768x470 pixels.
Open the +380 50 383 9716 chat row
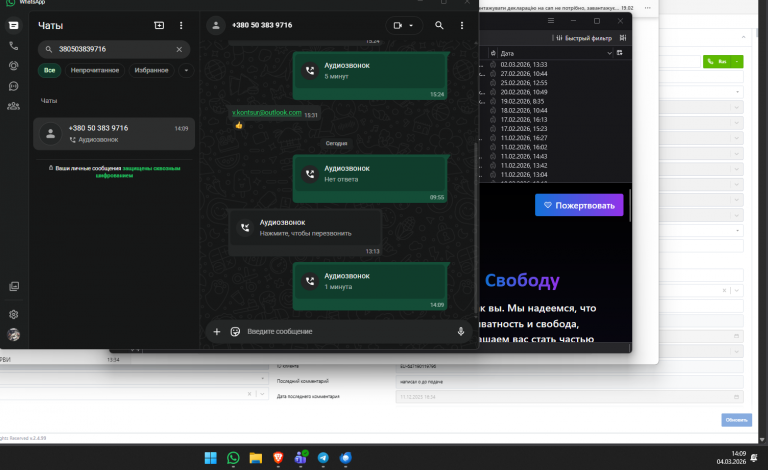(114, 134)
